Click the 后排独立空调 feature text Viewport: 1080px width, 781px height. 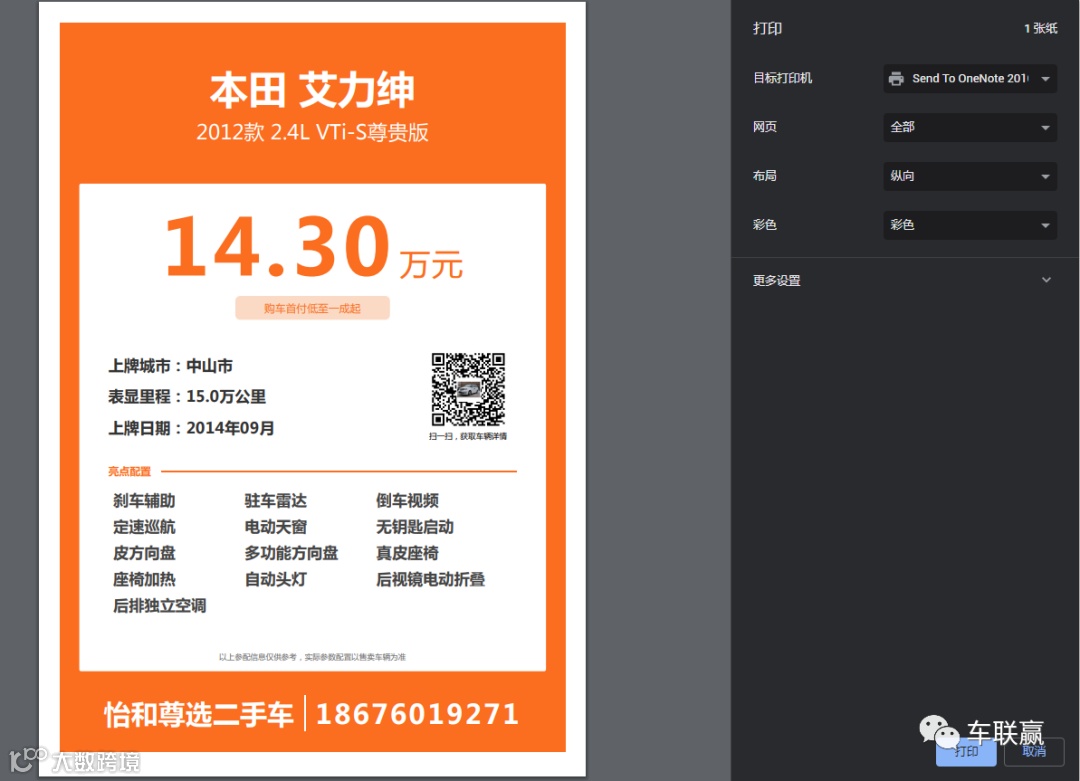point(160,605)
